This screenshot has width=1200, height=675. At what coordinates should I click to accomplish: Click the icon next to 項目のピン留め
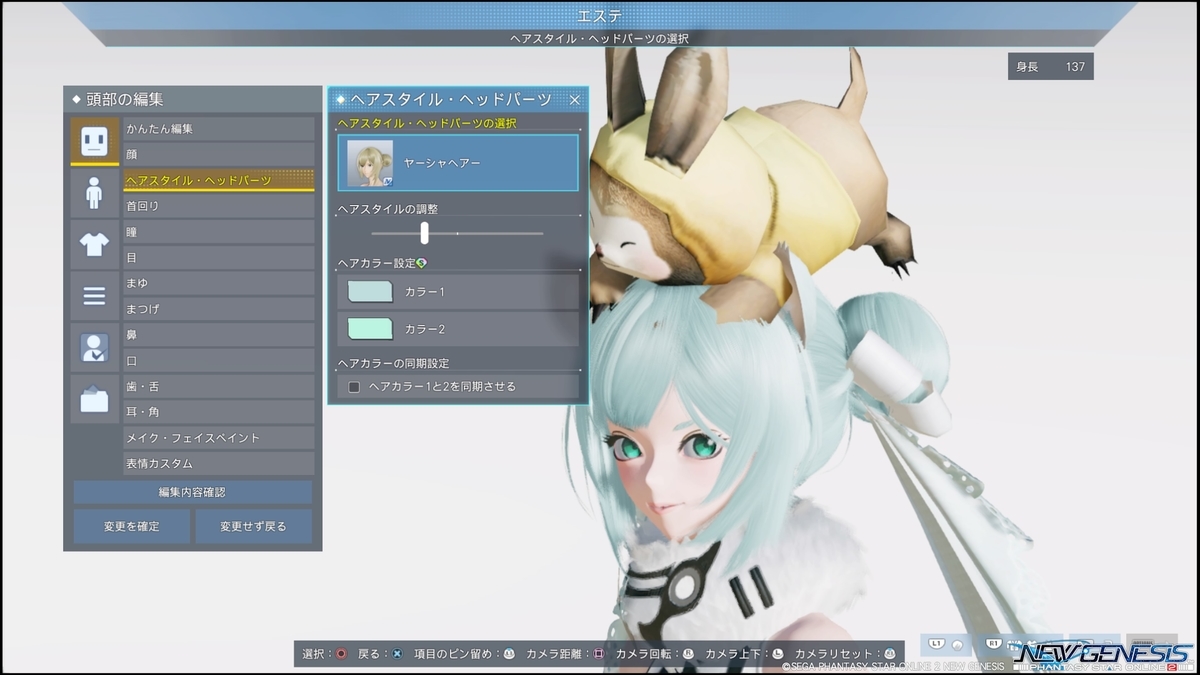tap(509, 654)
